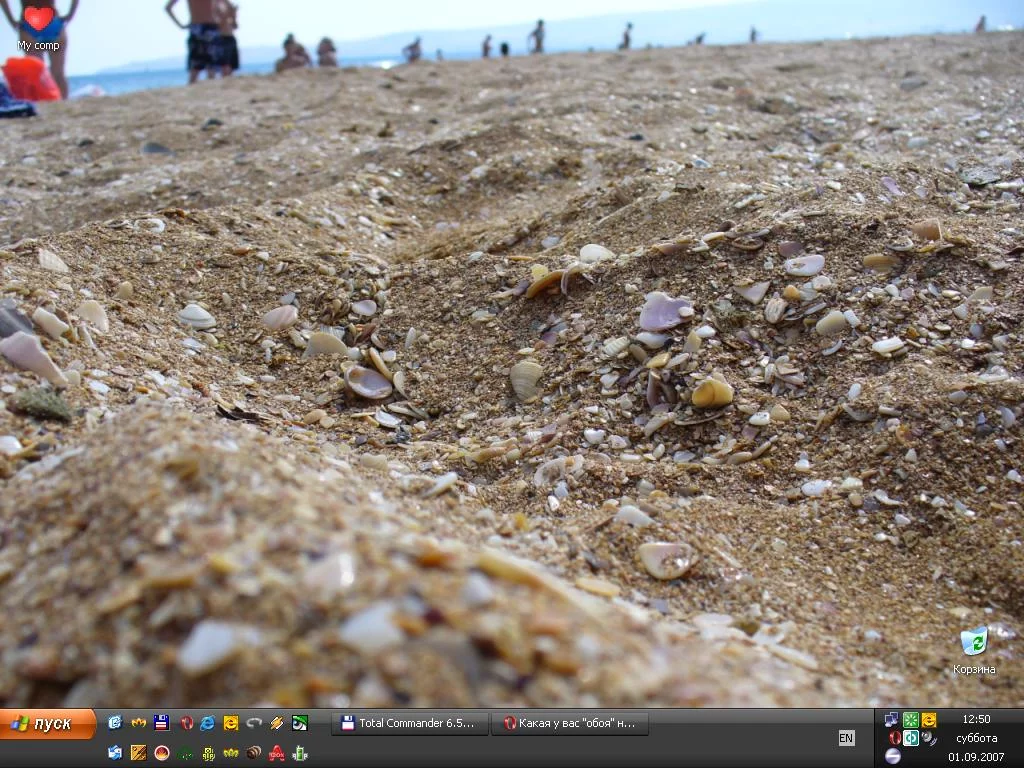Launch green eye image viewer quick launch icon

pyautogui.click(x=300, y=722)
